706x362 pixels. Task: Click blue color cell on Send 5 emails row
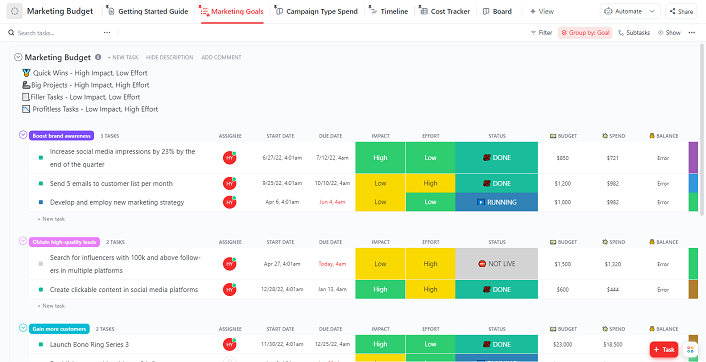693,183
